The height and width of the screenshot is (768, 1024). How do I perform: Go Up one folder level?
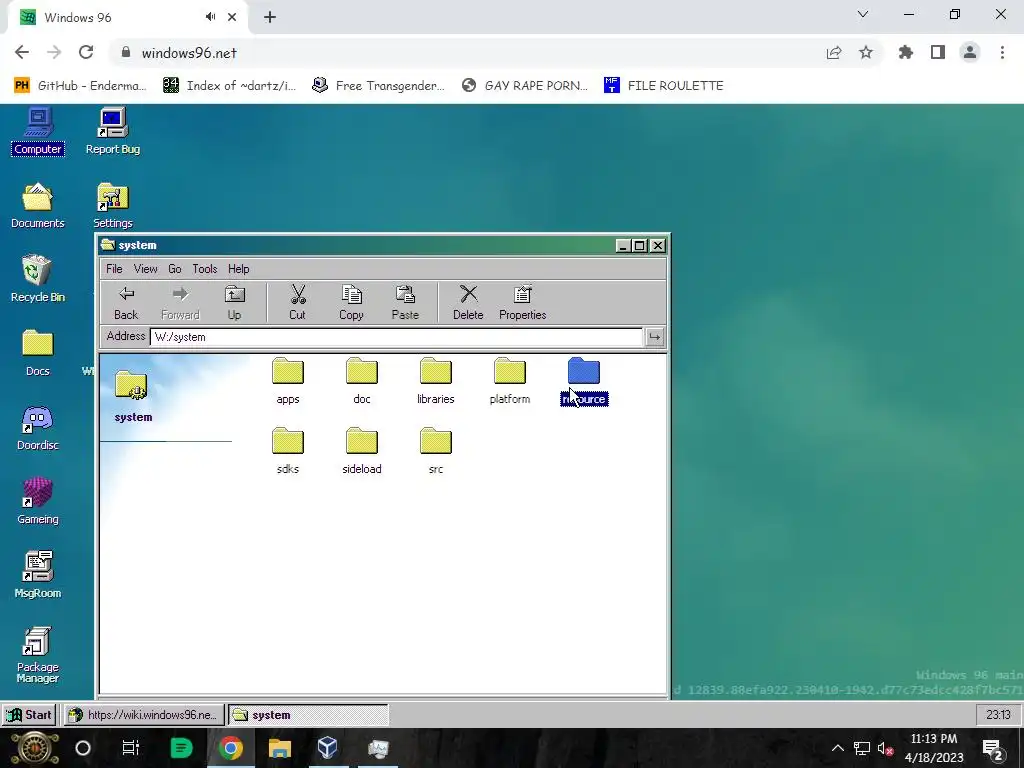pos(234,303)
